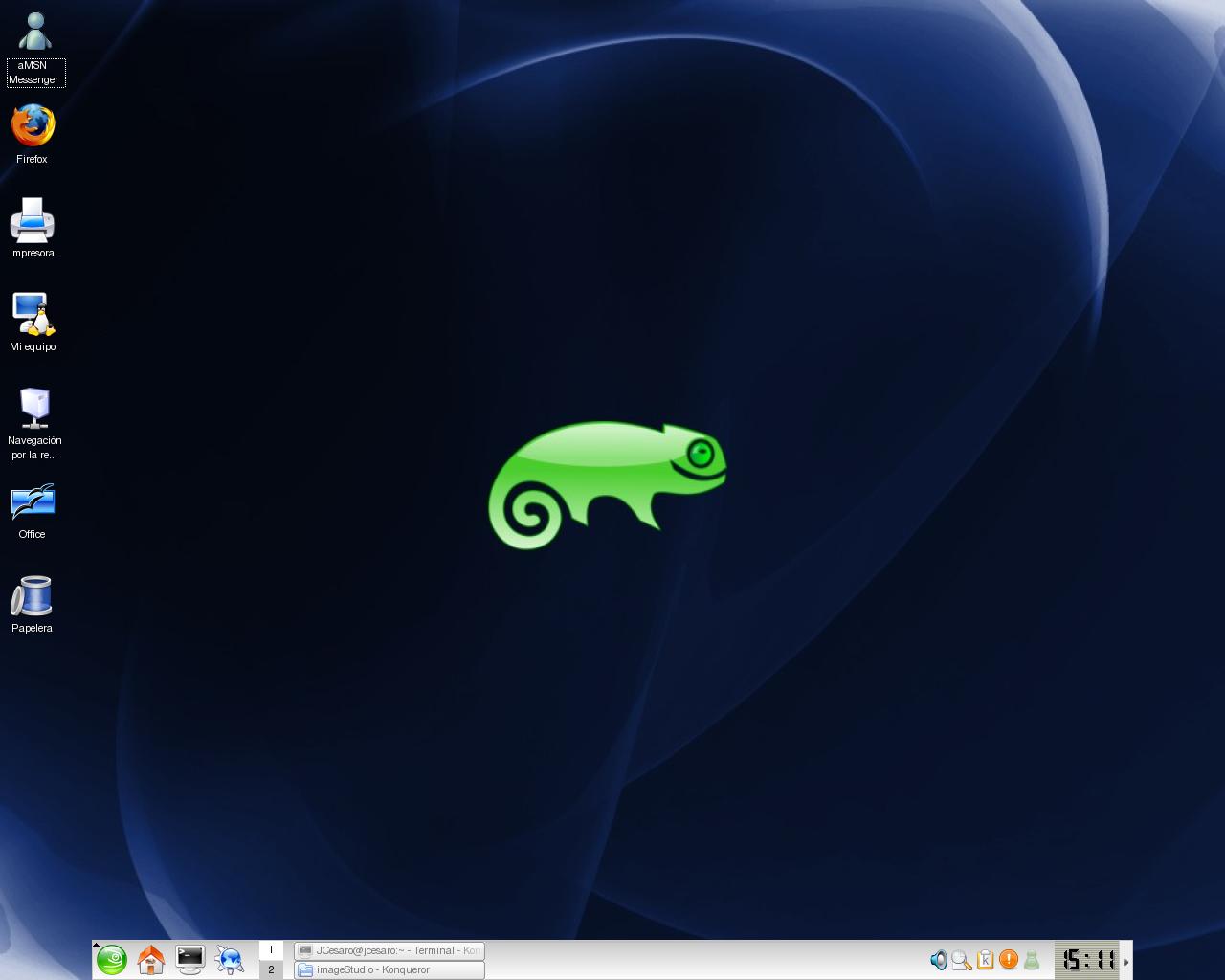Open the magnifier search tray icon

(962, 960)
